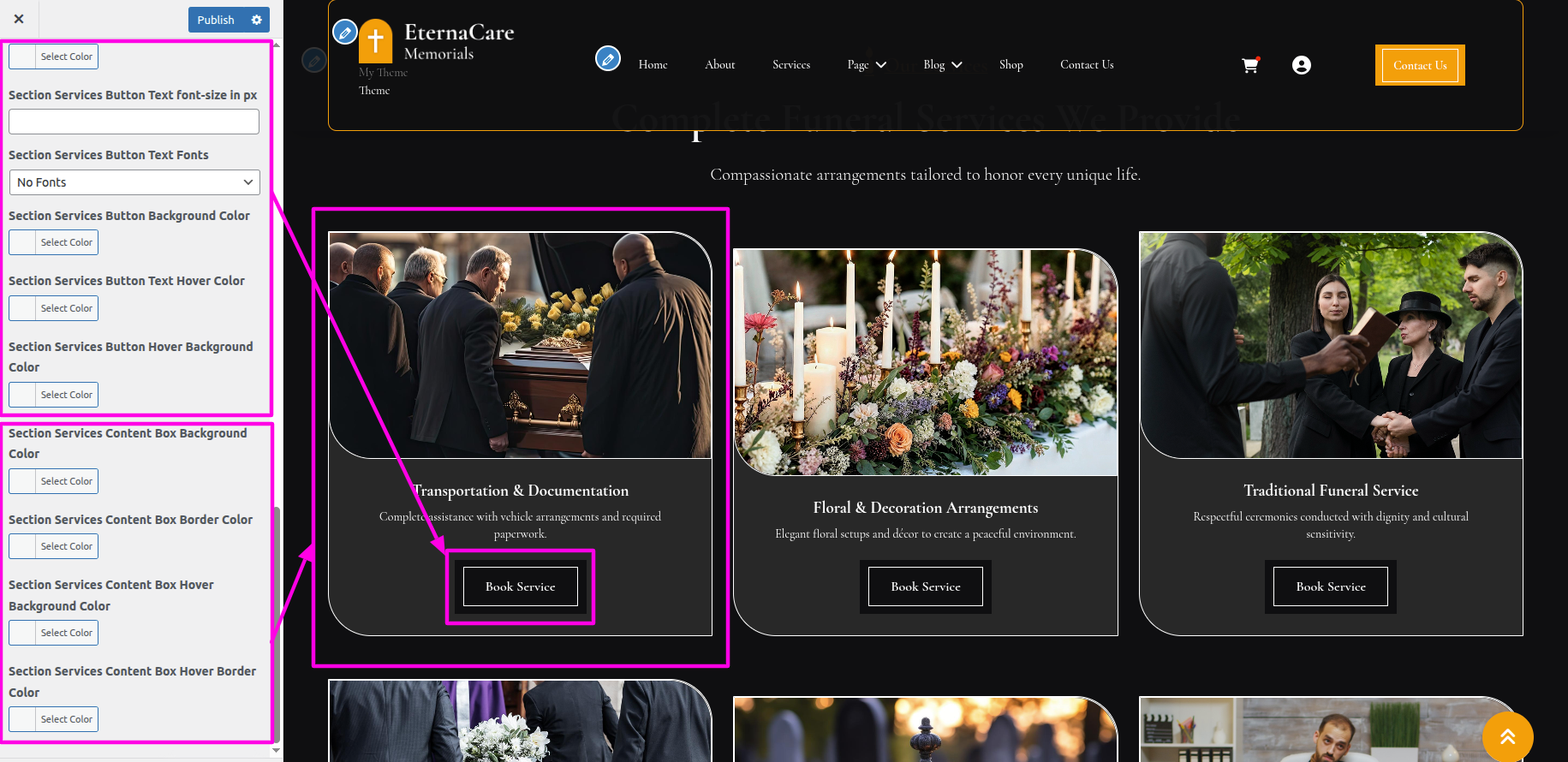Viewport: 1568px width, 762px height.
Task: Click the pencil edit icon beside the Home menu
Action: (608, 59)
